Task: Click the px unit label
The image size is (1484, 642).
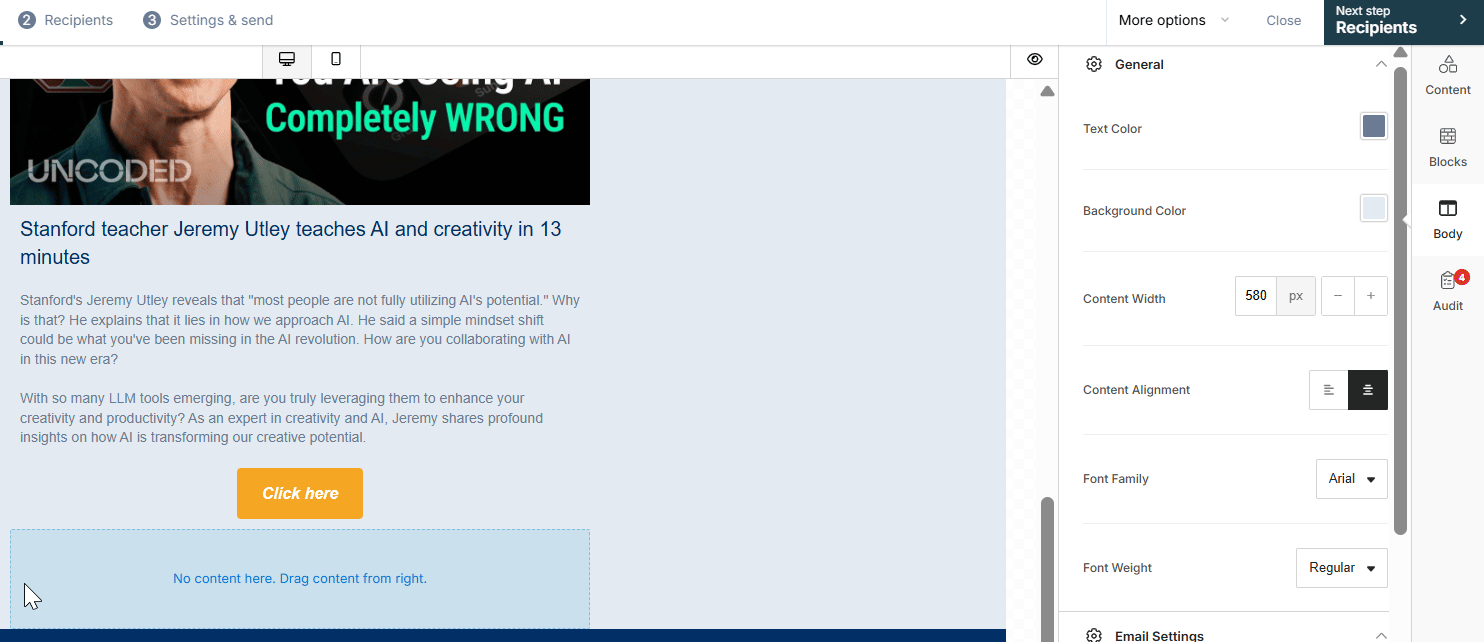Action: point(1296,296)
